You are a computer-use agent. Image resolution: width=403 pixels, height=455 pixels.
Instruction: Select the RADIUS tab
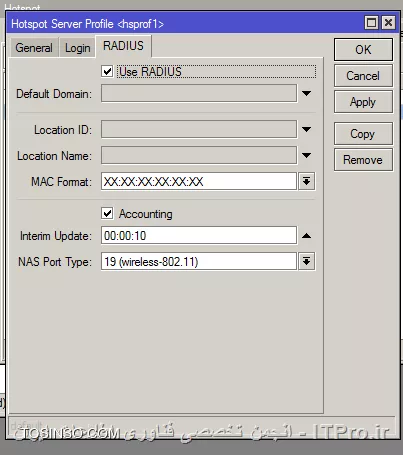(x=123, y=46)
